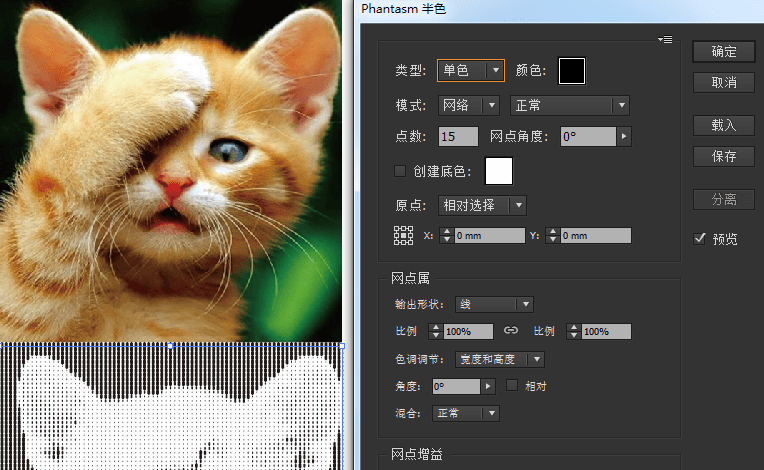Open the 类型 单色 dropdown

click(x=471, y=71)
